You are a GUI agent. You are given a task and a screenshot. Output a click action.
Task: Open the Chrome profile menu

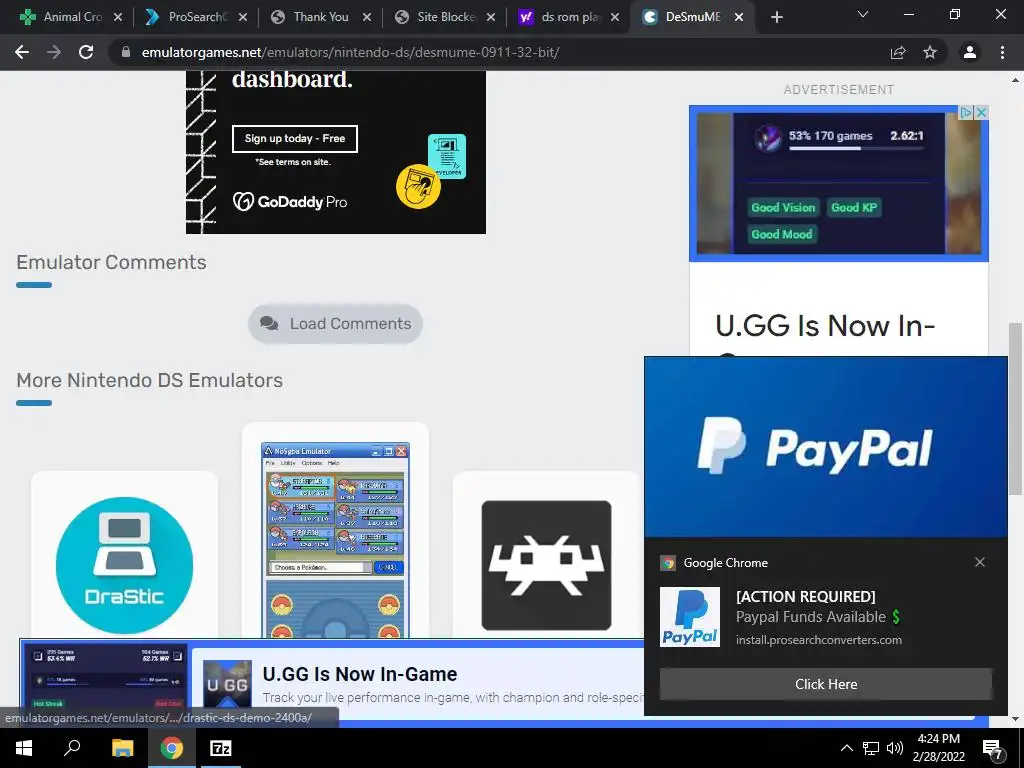pyautogui.click(x=970, y=52)
